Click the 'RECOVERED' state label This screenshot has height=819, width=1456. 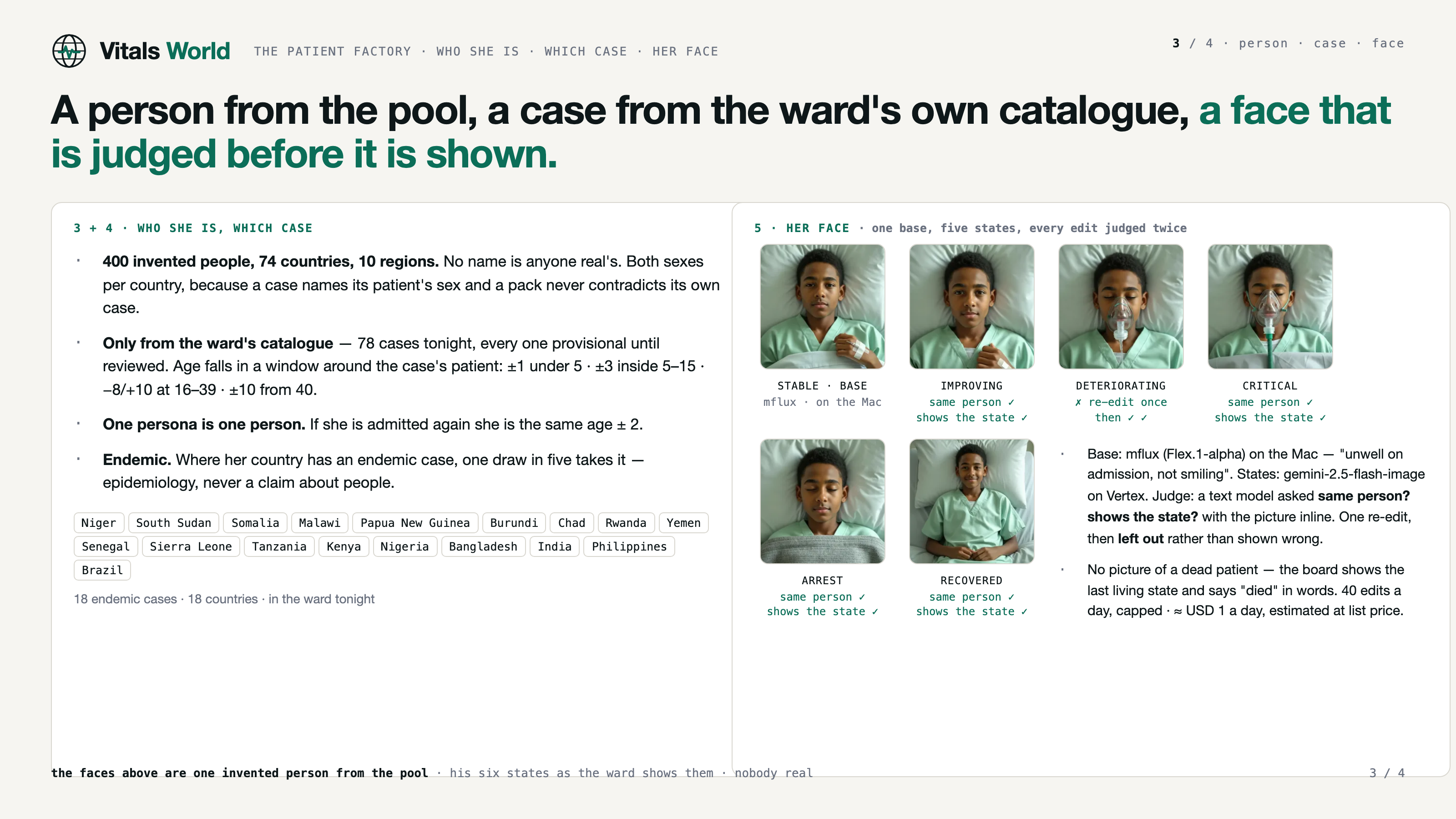pyautogui.click(x=971, y=581)
